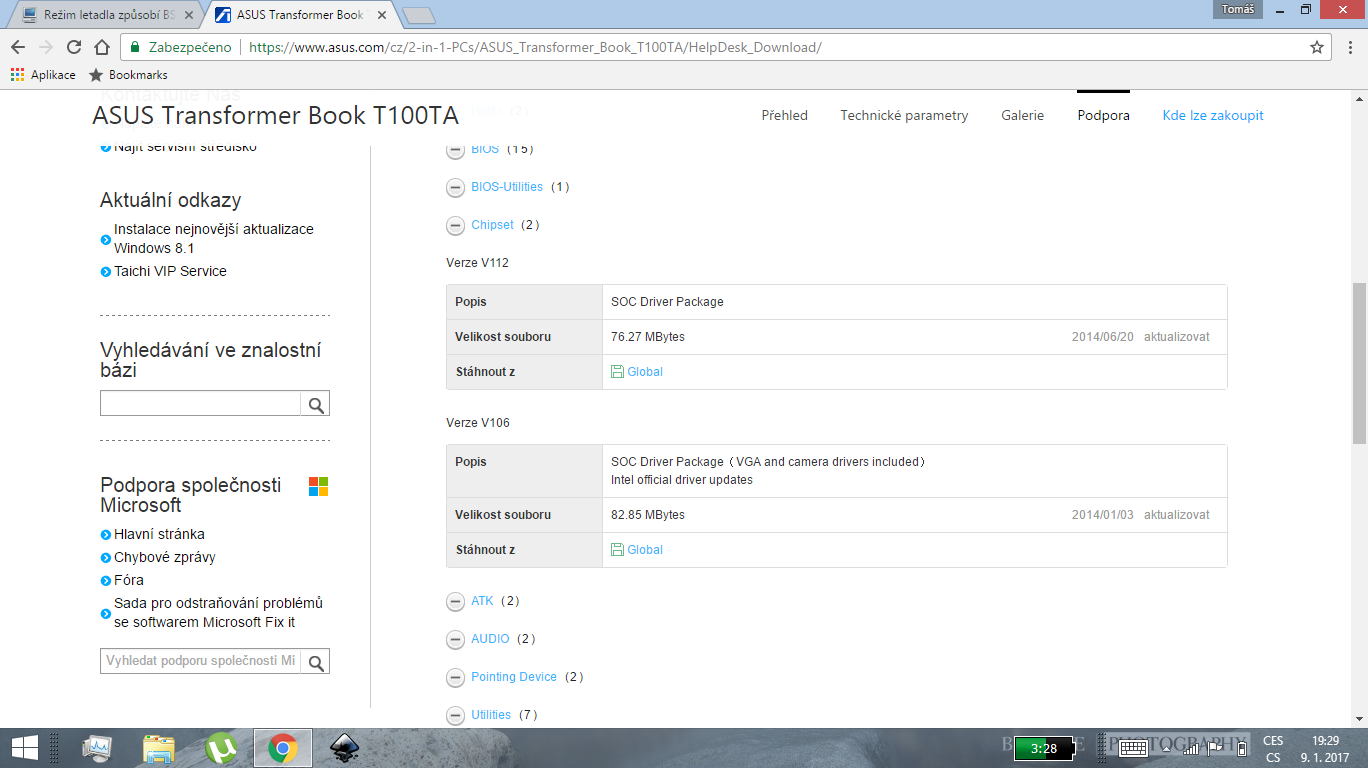
Task: Open the 'Chybové zprávy' link
Action: pyautogui.click(x=165, y=557)
